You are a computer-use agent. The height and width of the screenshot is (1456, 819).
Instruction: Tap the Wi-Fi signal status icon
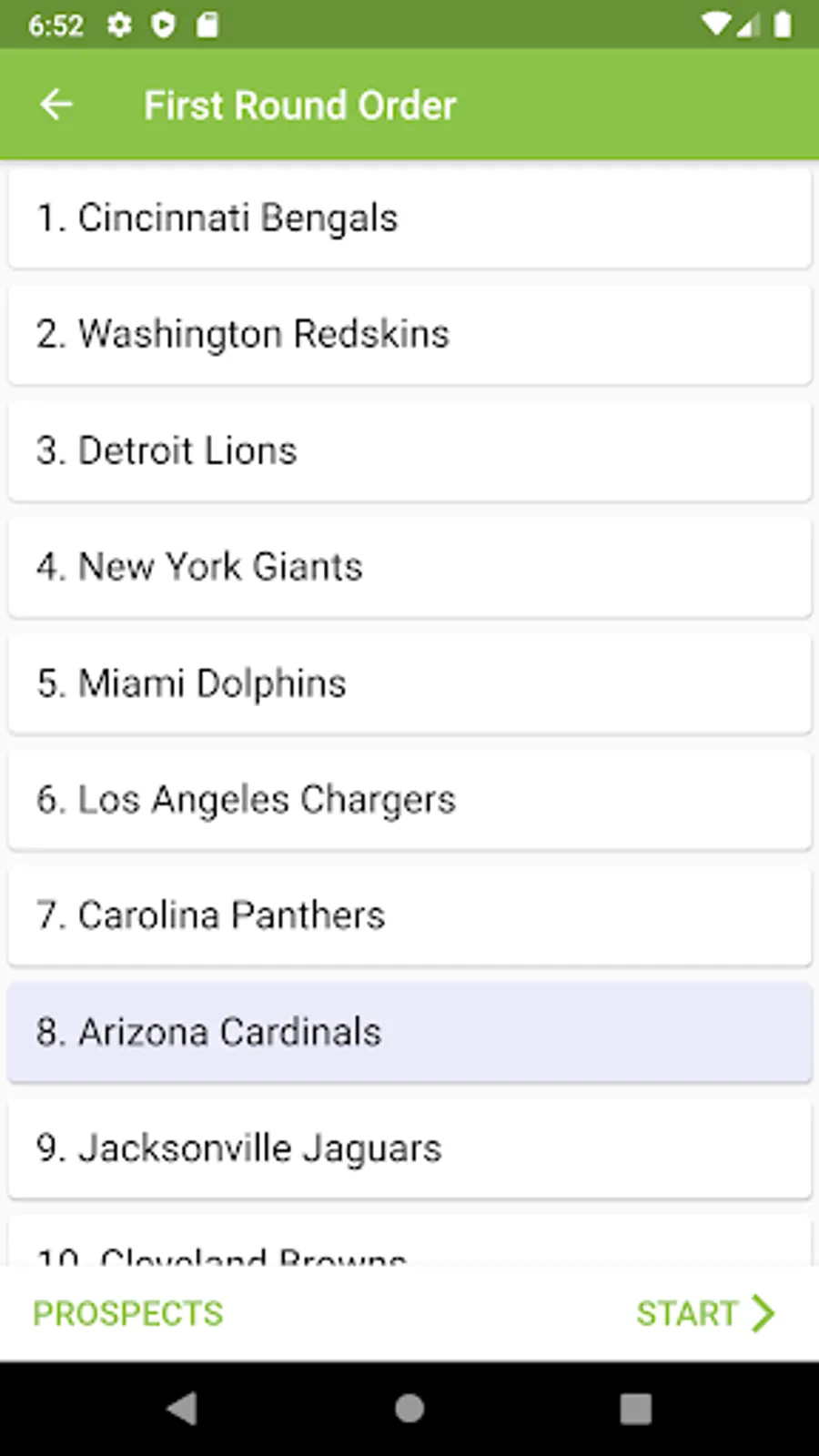716,25
